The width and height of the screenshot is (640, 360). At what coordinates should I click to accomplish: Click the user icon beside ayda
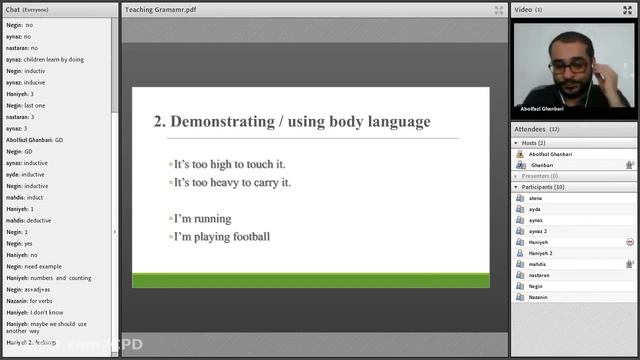(x=520, y=209)
